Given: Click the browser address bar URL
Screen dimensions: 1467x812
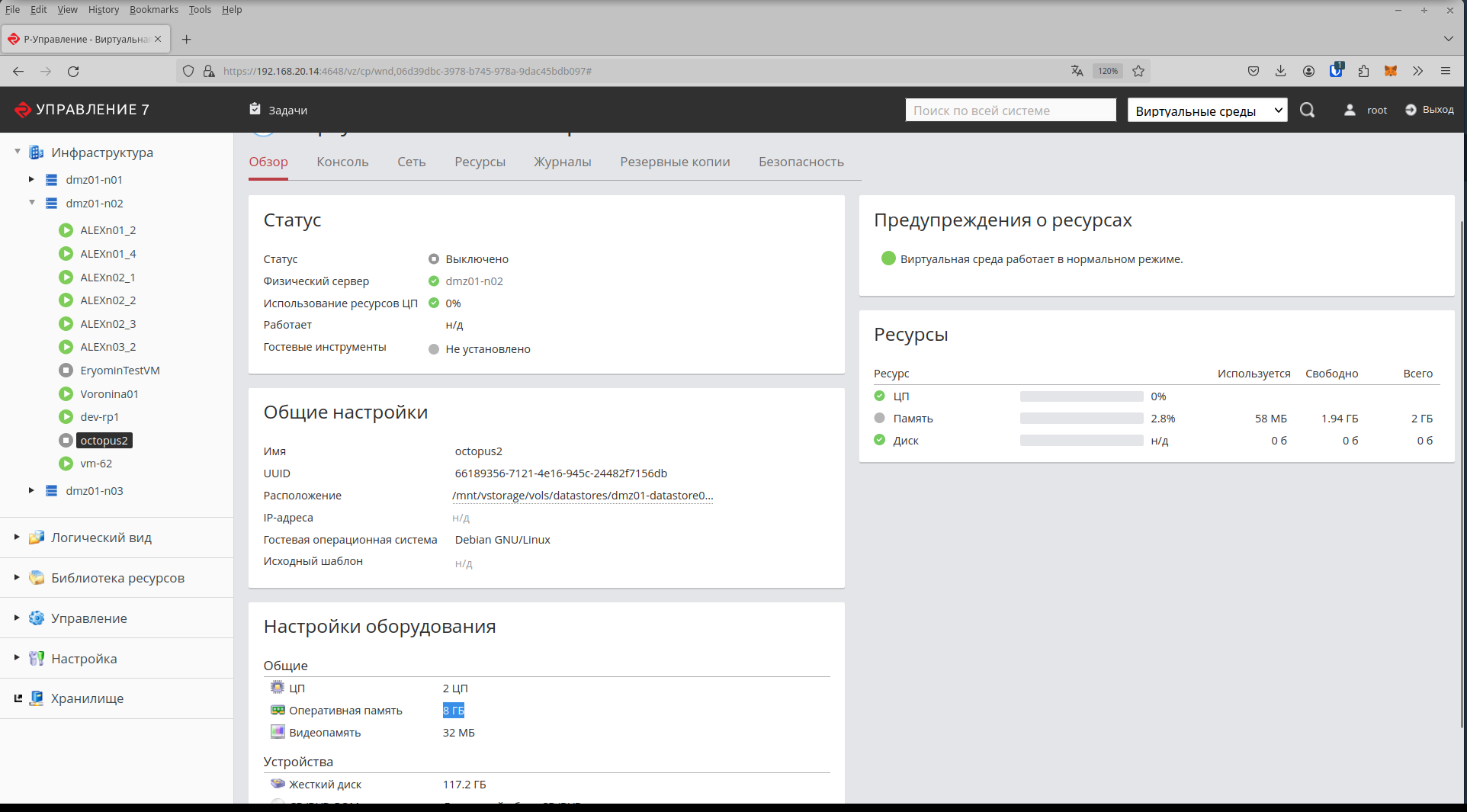Looking at the screenshot, I should tap(407, 71).
